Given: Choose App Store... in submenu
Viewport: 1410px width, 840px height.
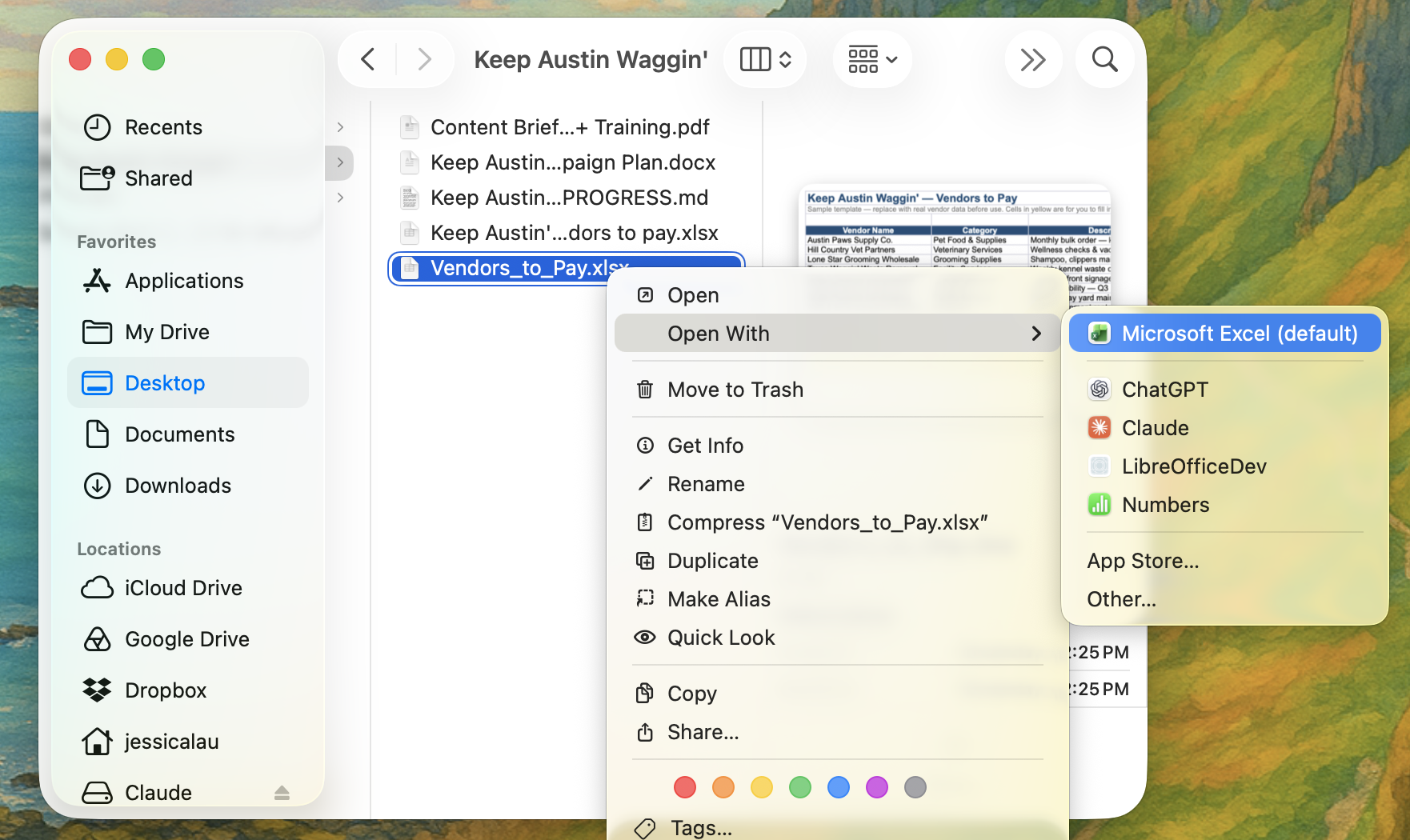Looking at the screenshot, I should (x=1225, y=561).
